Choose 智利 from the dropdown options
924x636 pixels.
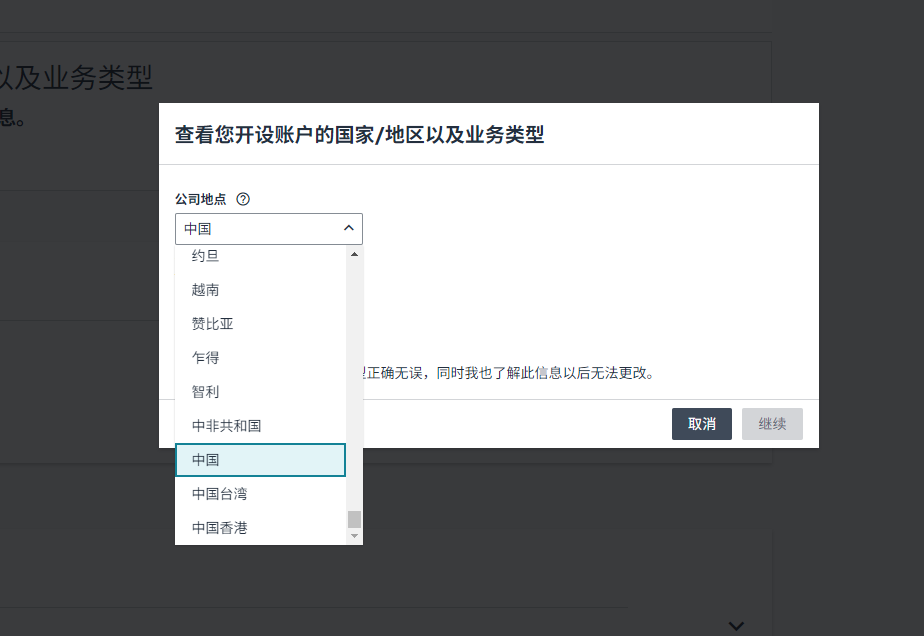tap(205, 392)
